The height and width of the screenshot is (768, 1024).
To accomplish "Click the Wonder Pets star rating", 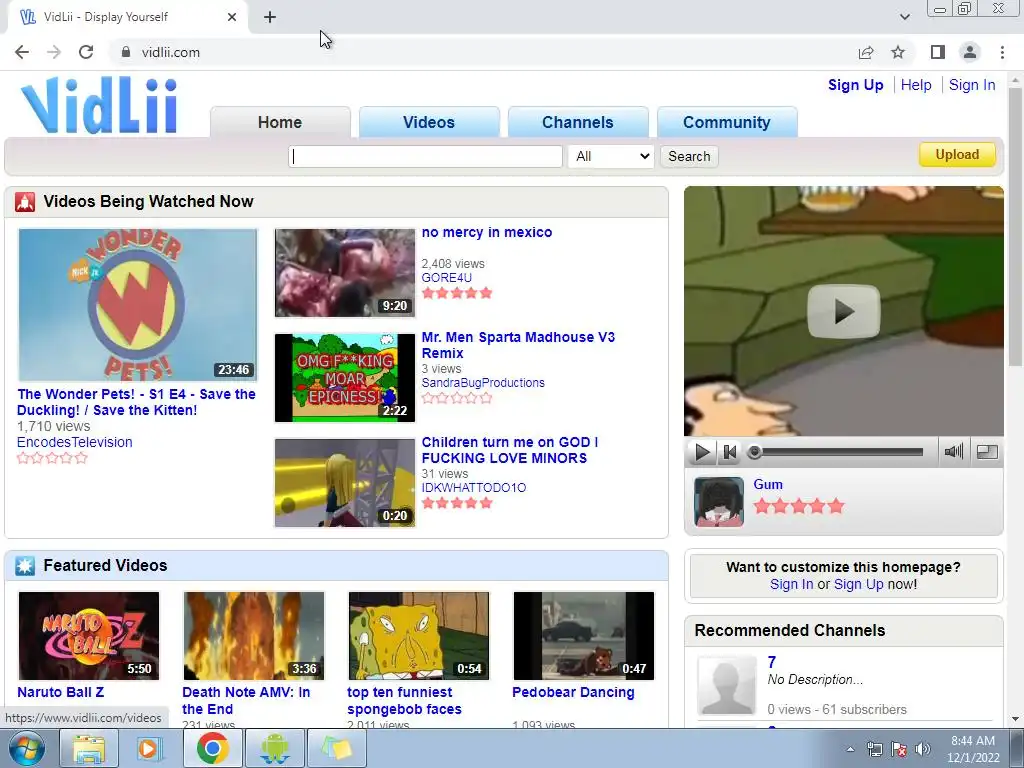I will tap(52, 458).
